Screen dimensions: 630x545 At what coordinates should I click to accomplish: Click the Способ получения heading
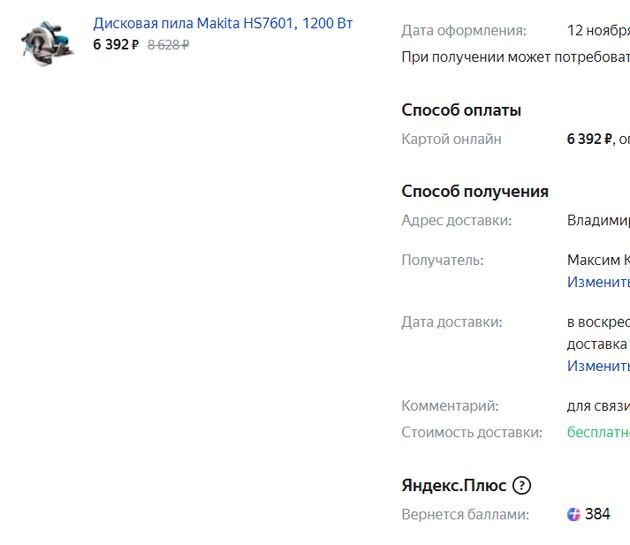point(475,191)
